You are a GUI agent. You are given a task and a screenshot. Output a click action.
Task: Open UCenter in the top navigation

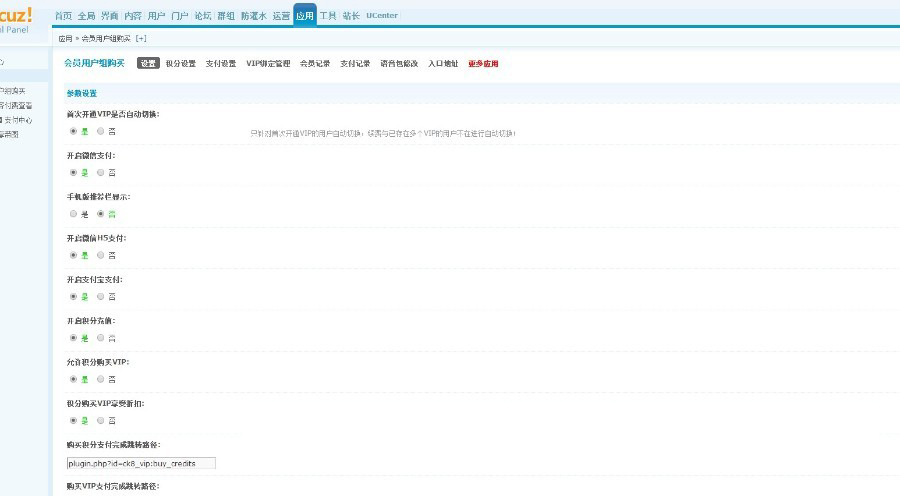coord(380,16)
